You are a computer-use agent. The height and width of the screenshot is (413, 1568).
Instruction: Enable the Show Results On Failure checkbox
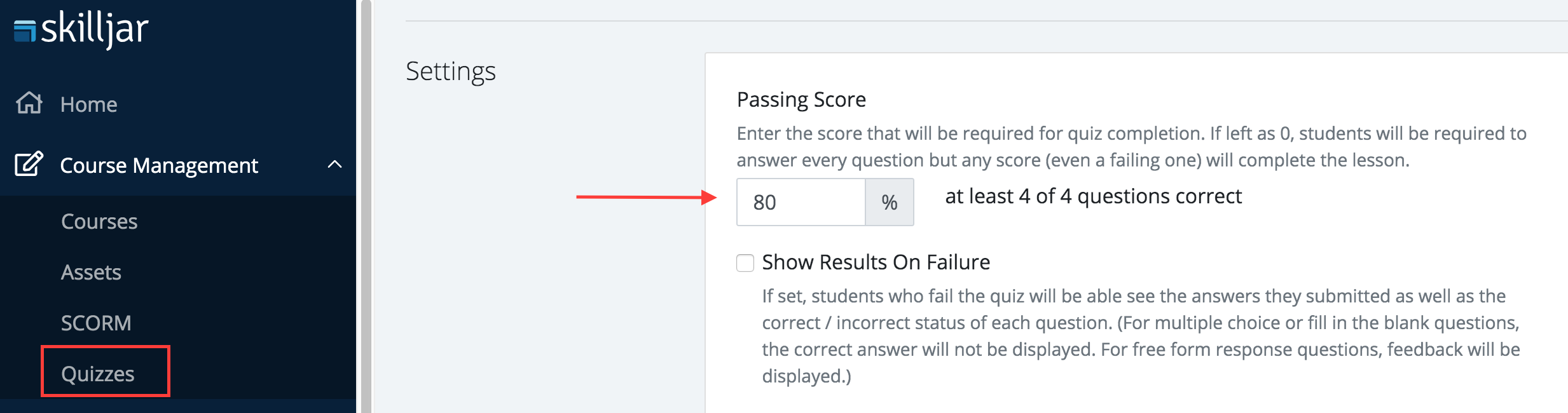[745, 262]
